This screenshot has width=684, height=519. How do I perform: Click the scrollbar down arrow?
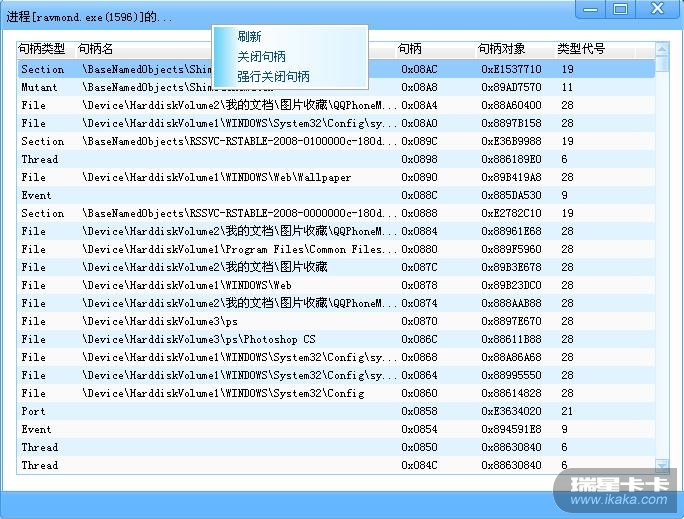pos(662,466)
